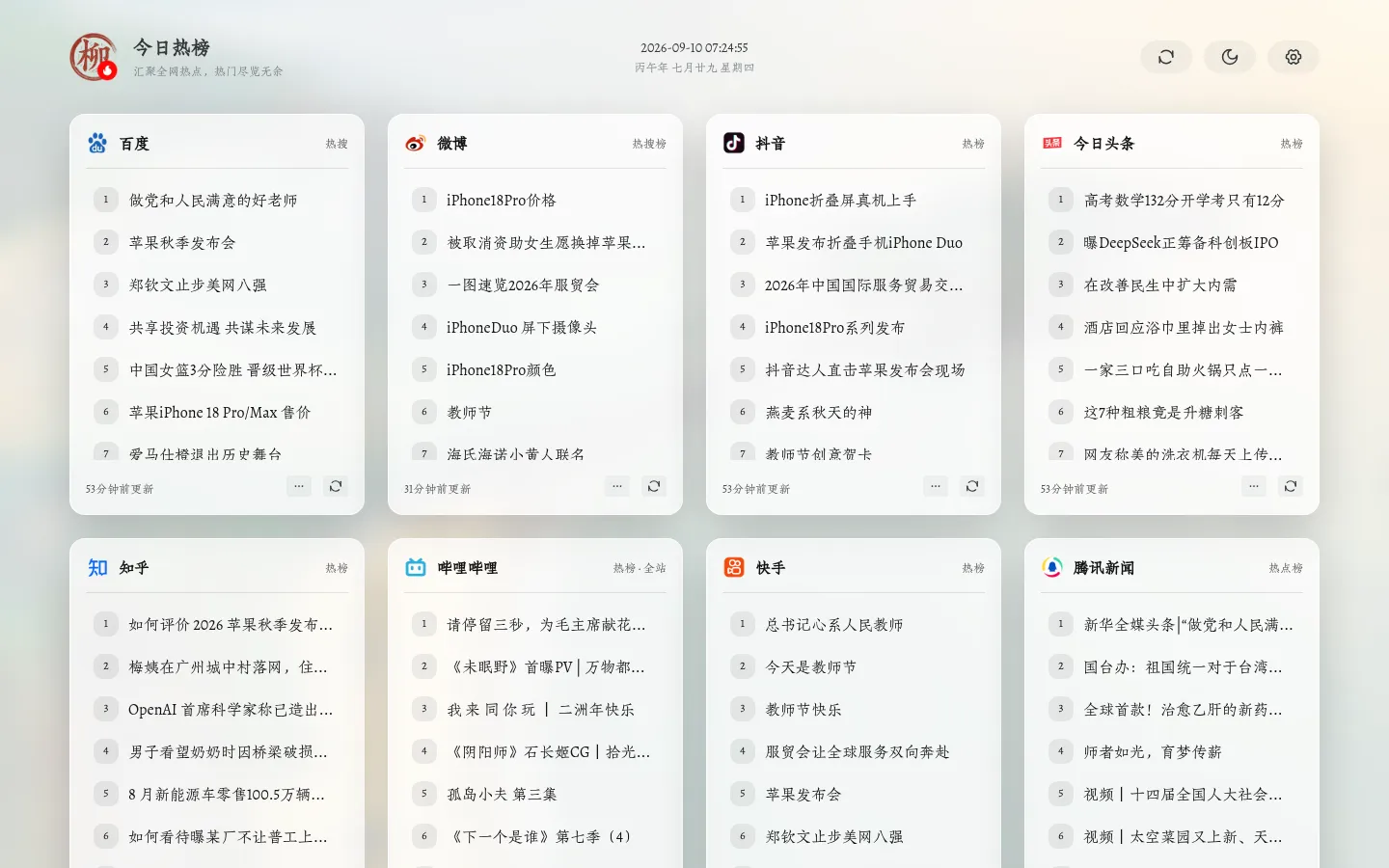The height and width of the screenshot is (868, 1389).
Task: Select 快手 item 总书记心系人民教师
Action: click(834, 624)
